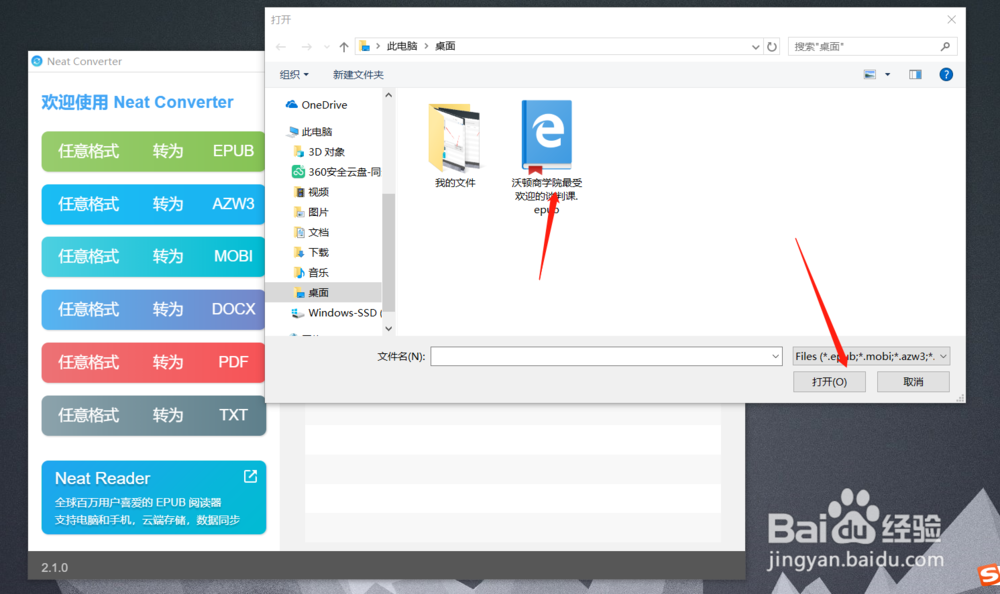Select OneDrive in the navigation tree
The width and height of the screenshot is (1000, 594).
pyautogui.click(x=317, y=105)
